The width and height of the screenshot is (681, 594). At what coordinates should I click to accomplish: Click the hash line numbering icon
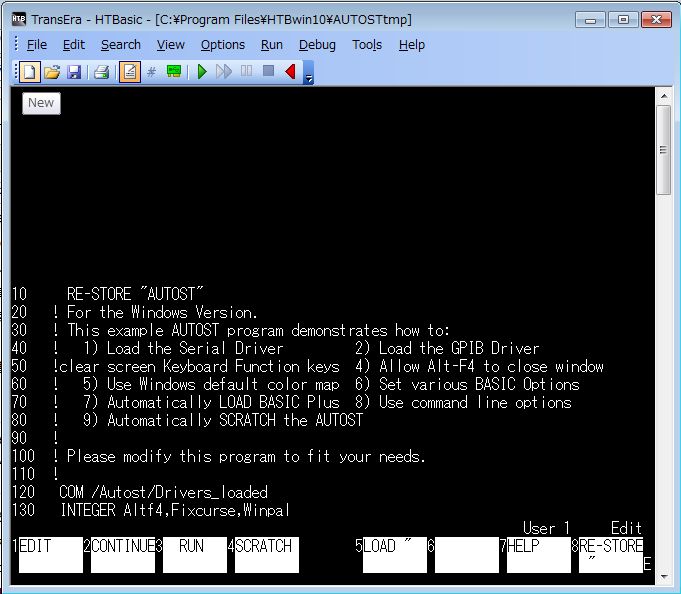pyautogui.click(x=151, y=72)
